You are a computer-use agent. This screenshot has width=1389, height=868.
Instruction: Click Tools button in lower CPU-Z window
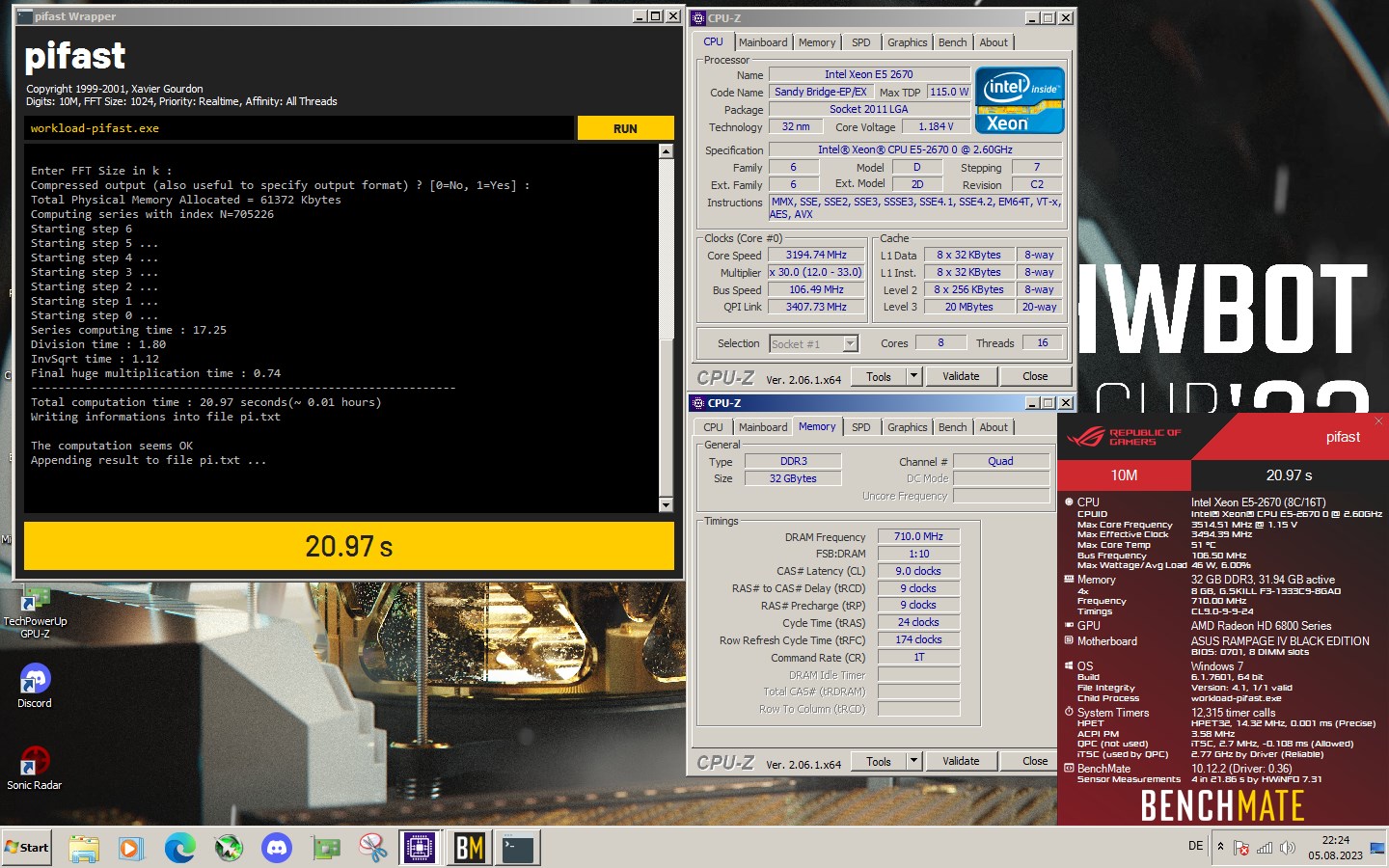pyautogui.click(x=879, y=761)
